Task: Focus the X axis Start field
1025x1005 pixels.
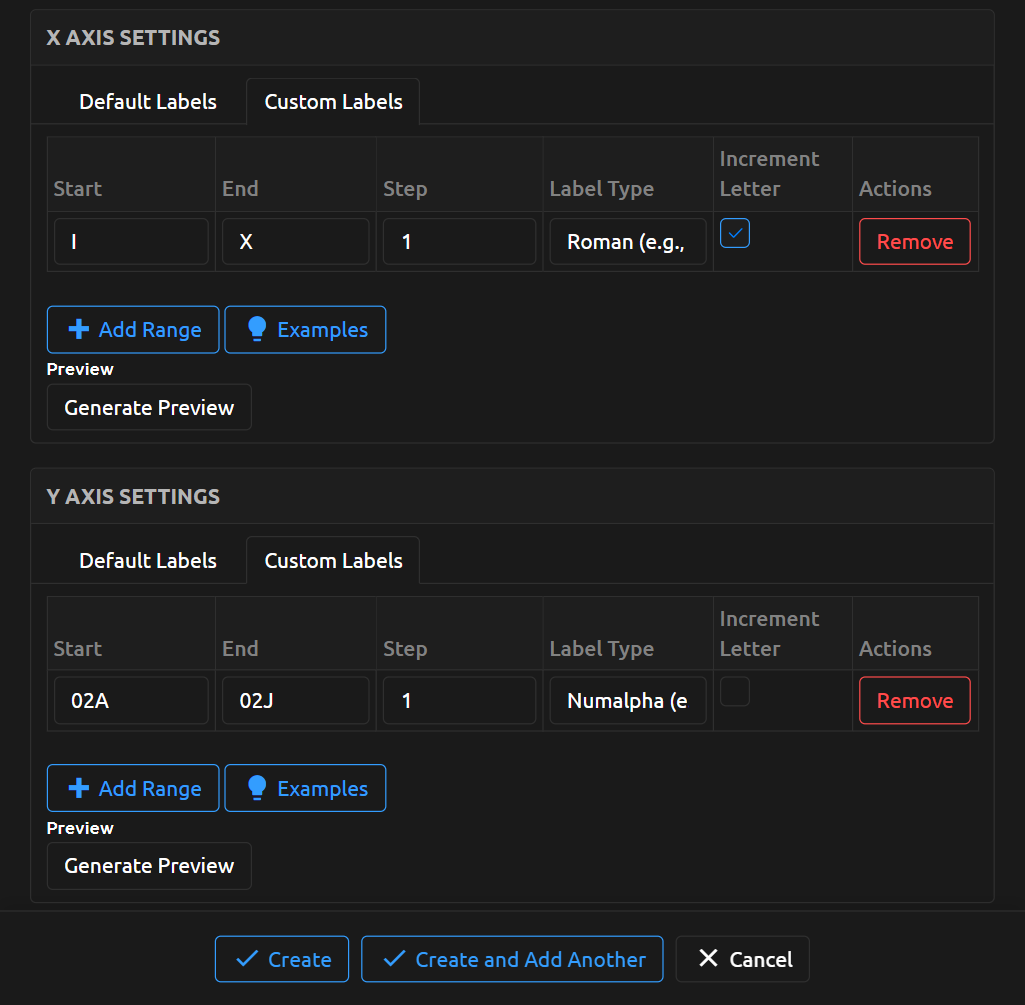Action: coord(131,242)
